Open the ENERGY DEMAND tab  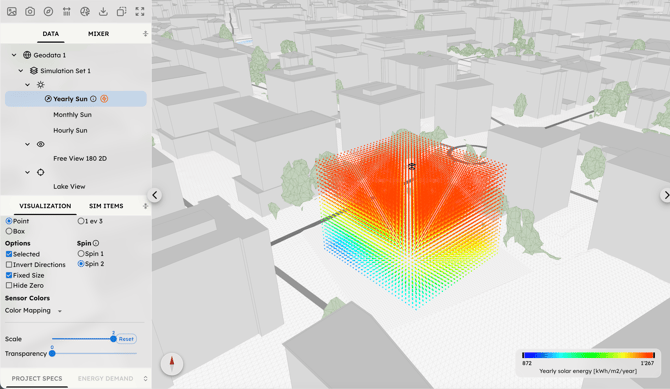pos(106,379)
